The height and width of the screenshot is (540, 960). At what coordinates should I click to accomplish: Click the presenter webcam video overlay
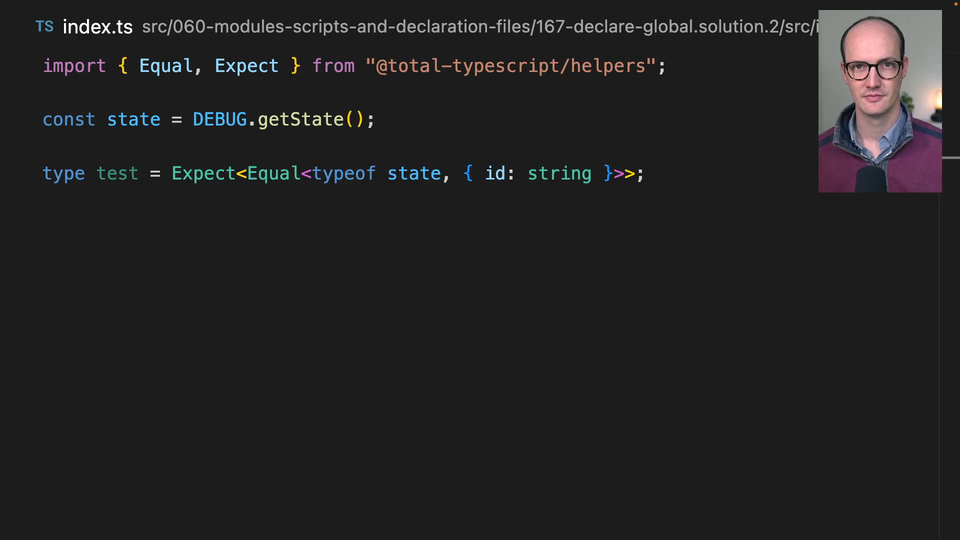[x=879, y=101]
